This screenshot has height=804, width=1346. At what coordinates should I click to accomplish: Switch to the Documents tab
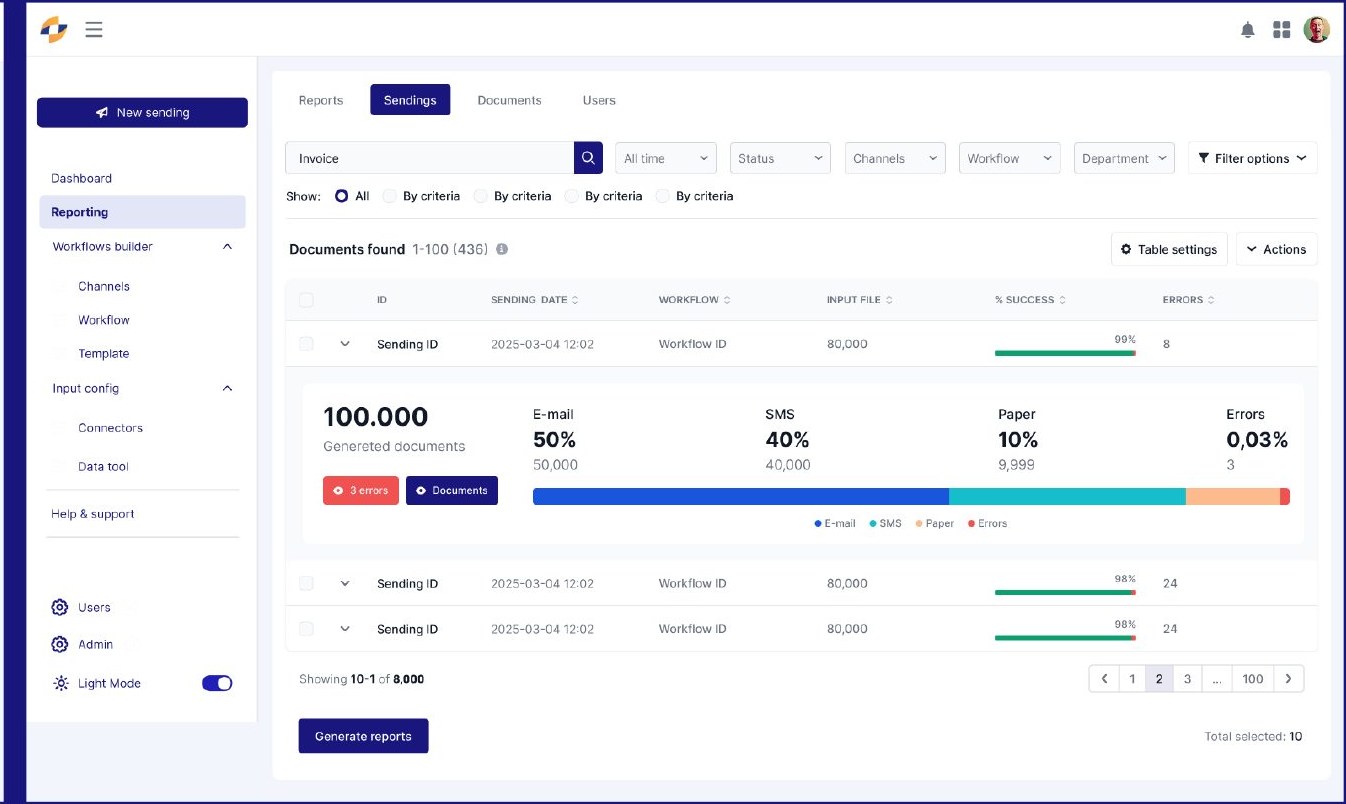coord(509,100)
